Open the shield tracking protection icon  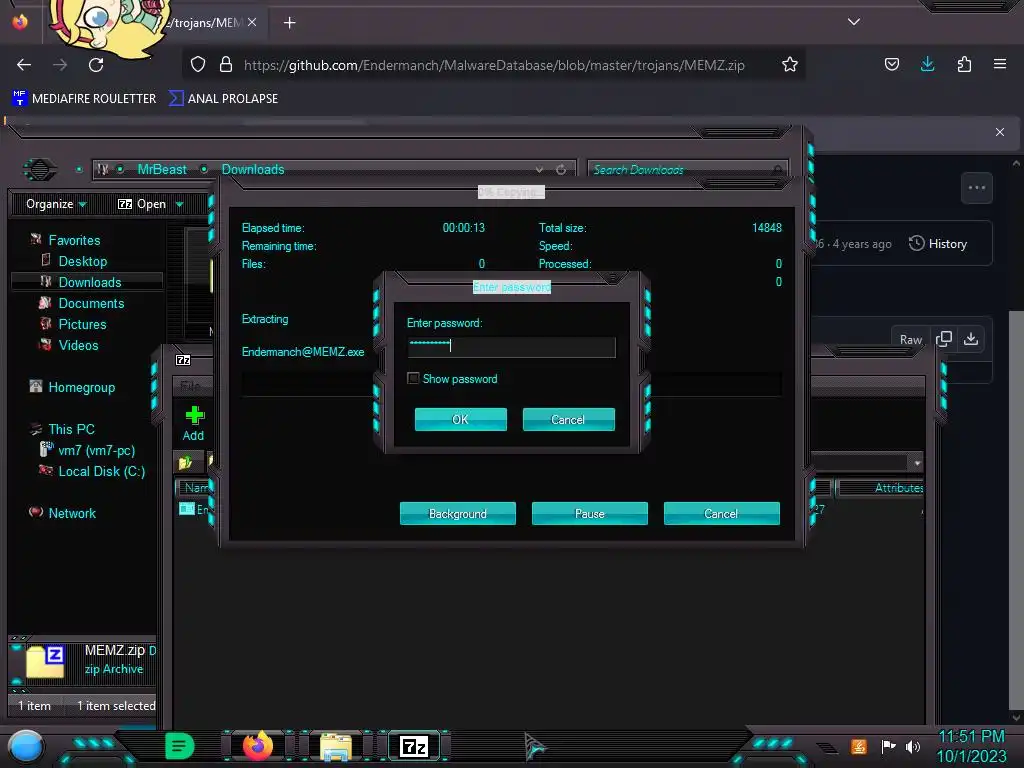tap(198, 65)
